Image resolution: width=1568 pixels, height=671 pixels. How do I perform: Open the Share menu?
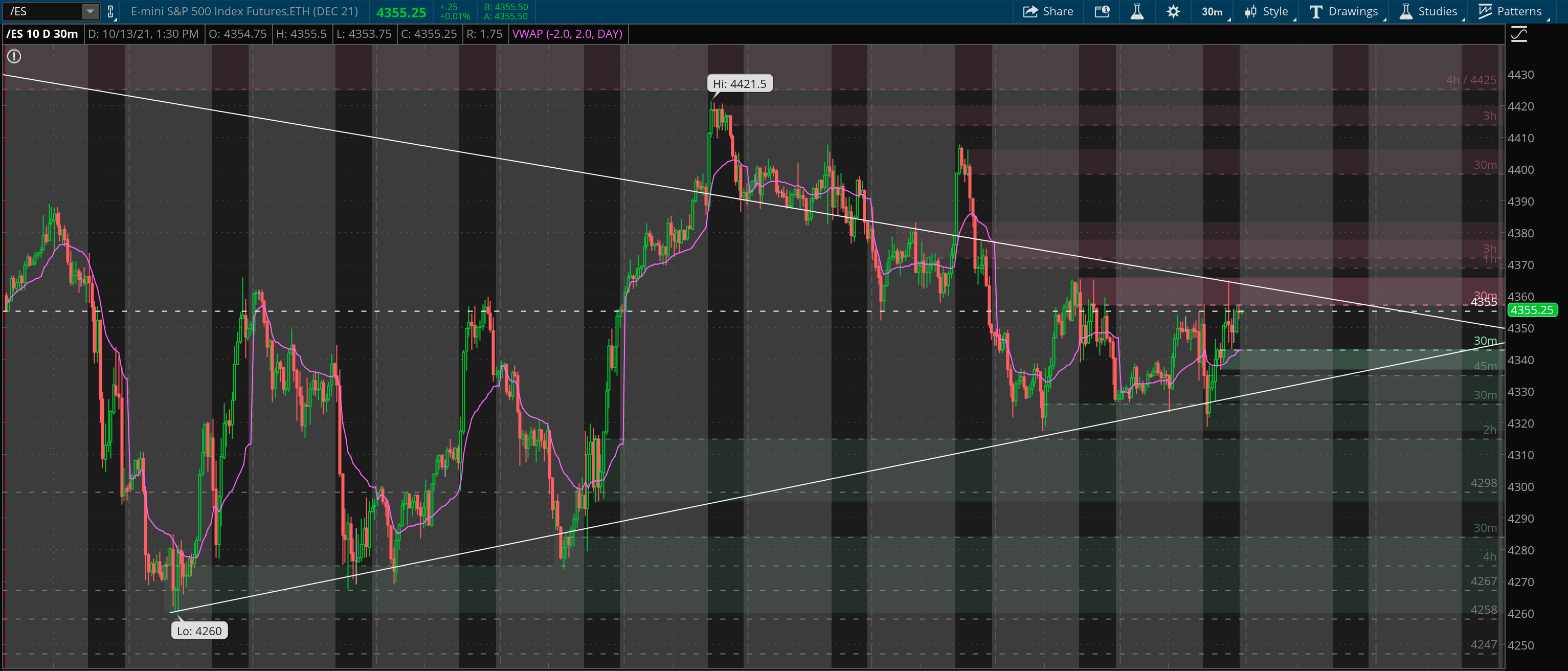click(1048, 11)
